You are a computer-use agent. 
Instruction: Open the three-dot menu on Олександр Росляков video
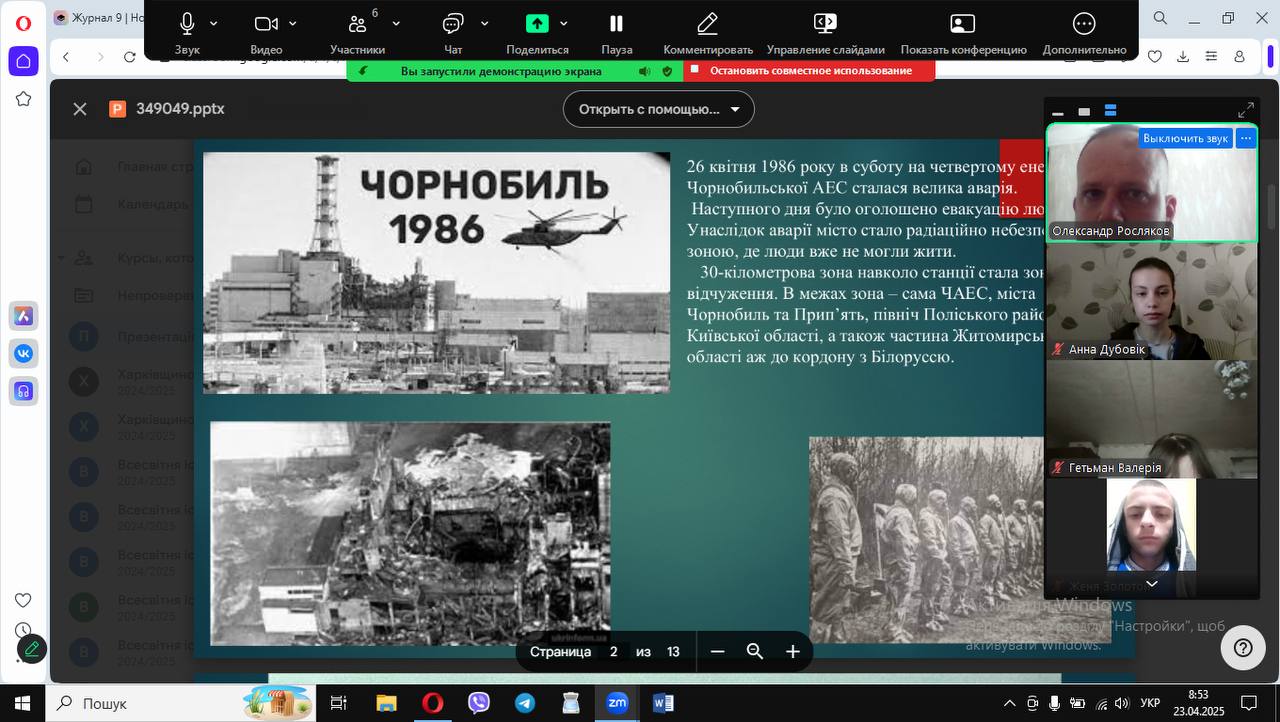coord(1246,138)
